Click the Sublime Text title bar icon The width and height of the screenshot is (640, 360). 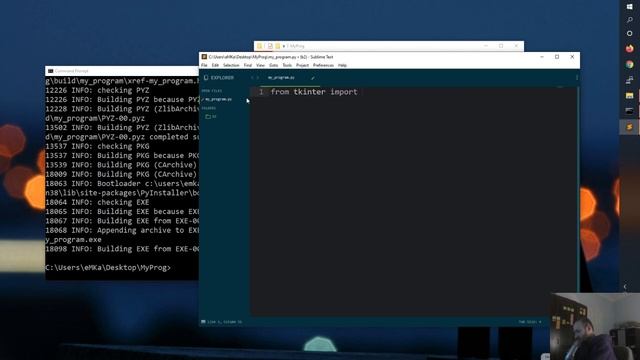(x=204, y=57)
